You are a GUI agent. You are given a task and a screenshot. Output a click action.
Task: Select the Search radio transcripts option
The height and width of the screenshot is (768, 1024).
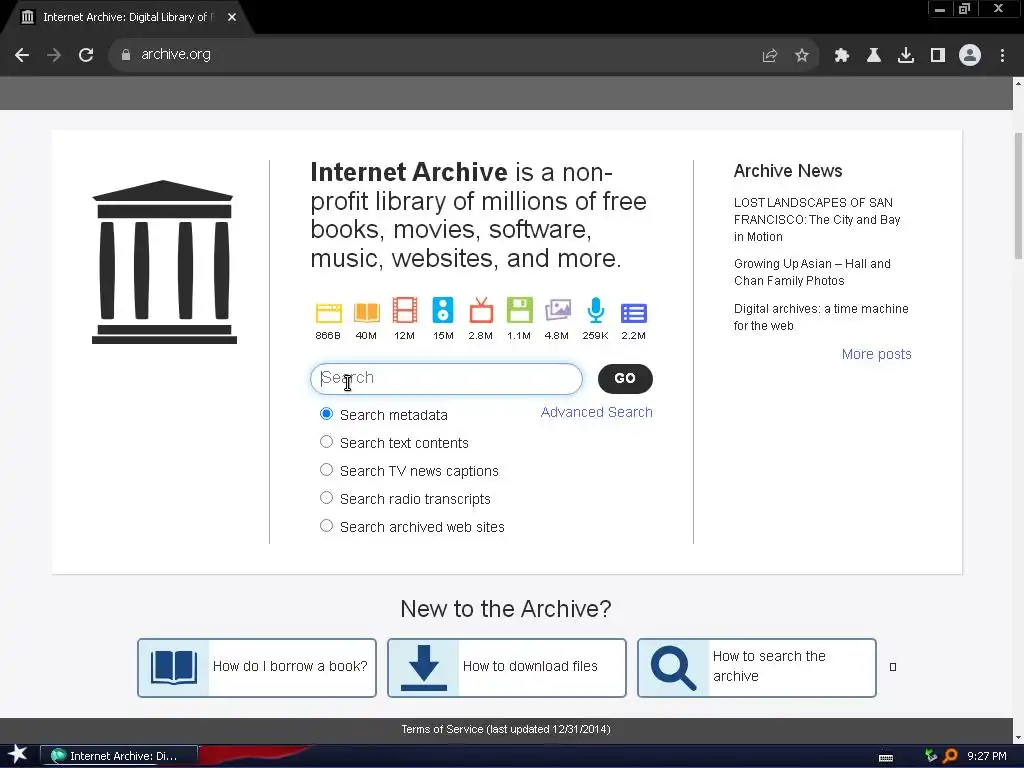click(327, 498)
